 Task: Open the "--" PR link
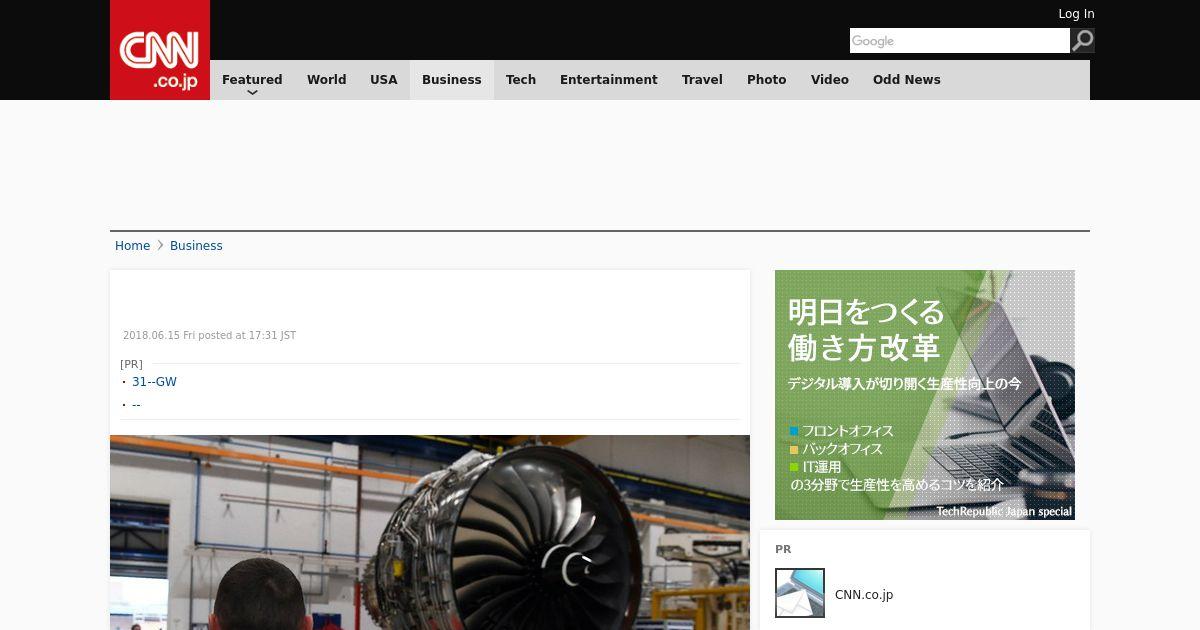click(136, 405)
